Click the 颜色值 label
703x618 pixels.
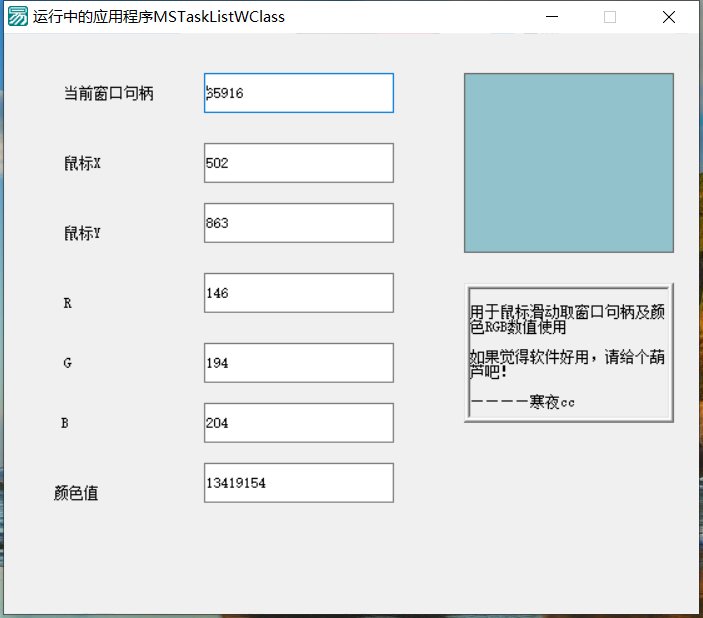pos(76,493)
